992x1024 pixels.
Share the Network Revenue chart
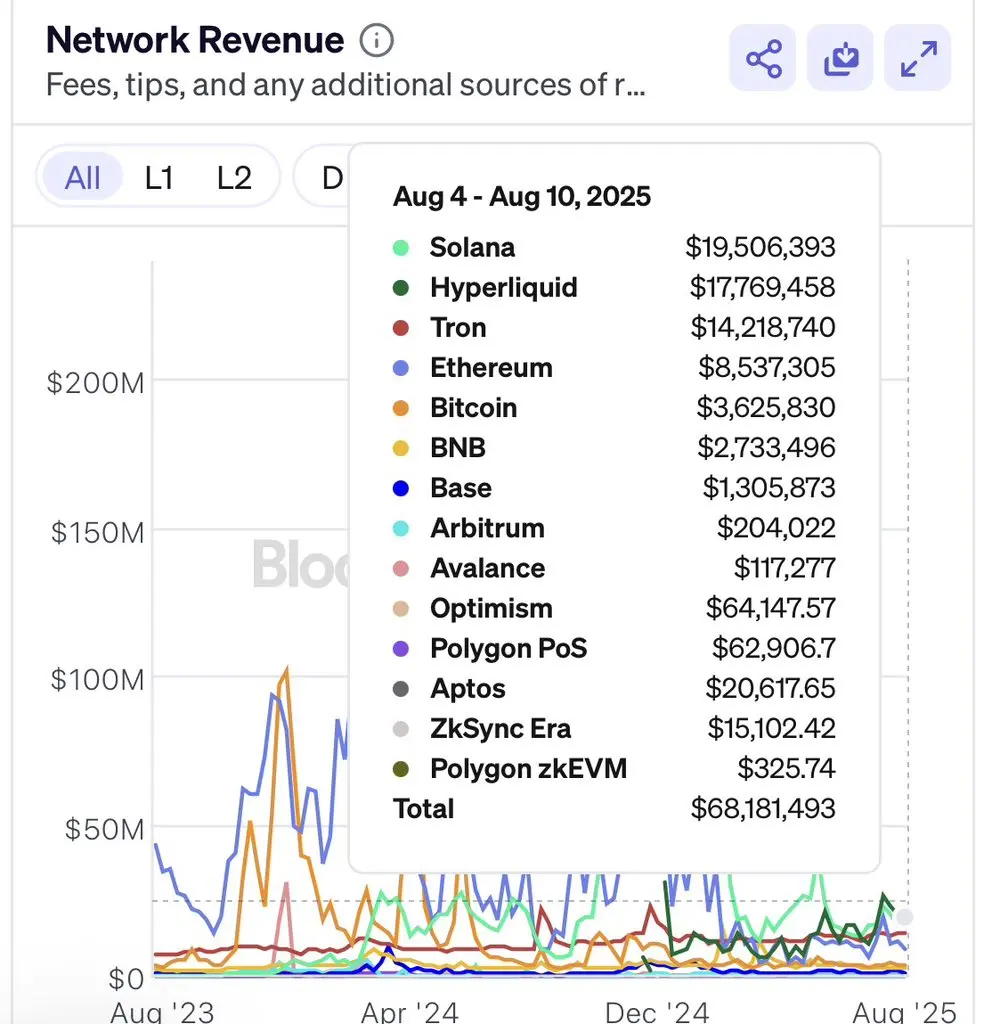[x=763, y=58]
